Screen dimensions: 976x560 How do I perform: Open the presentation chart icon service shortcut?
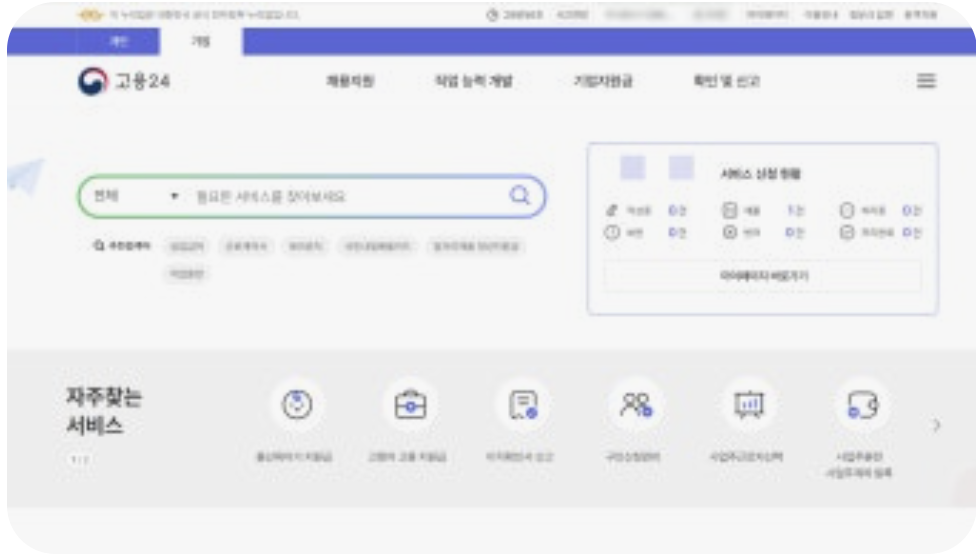click(x=748, y=405)
